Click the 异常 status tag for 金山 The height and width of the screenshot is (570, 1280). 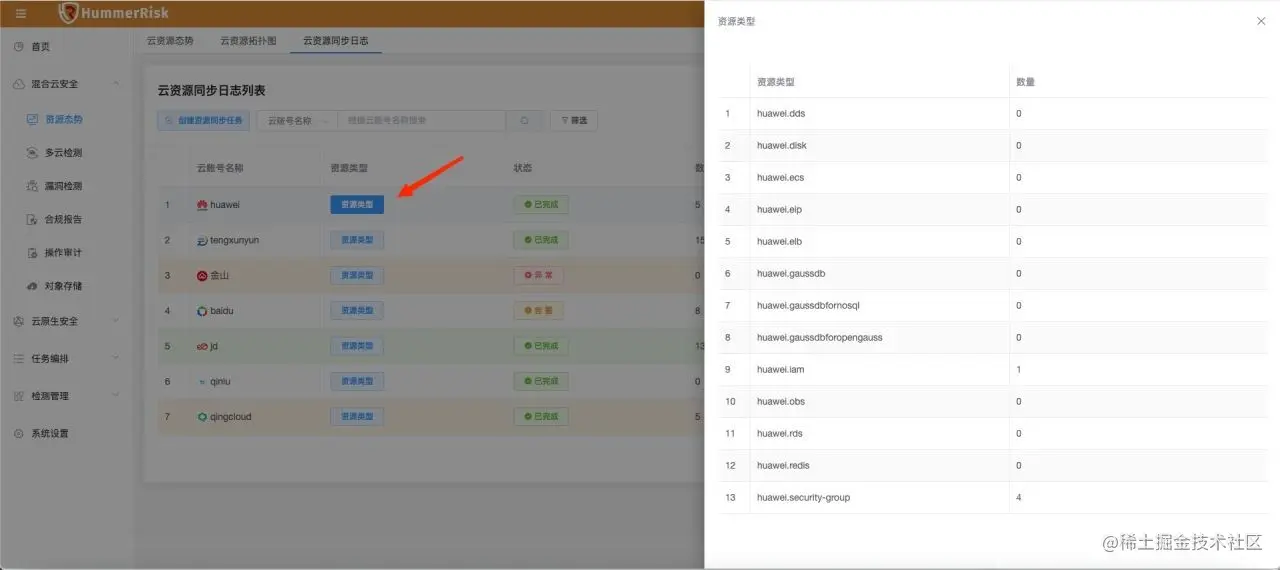tap(539, 275)
